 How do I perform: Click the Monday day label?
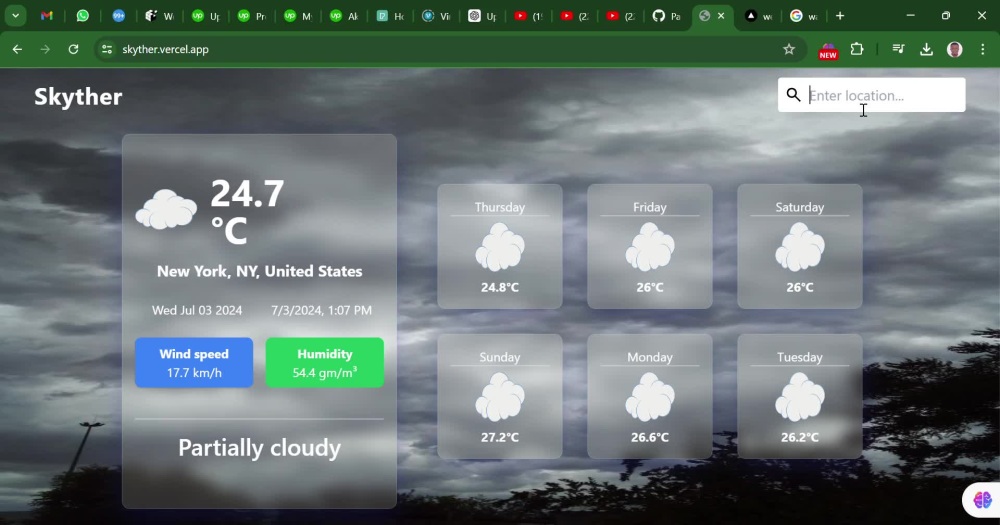(x=650, y=357)
